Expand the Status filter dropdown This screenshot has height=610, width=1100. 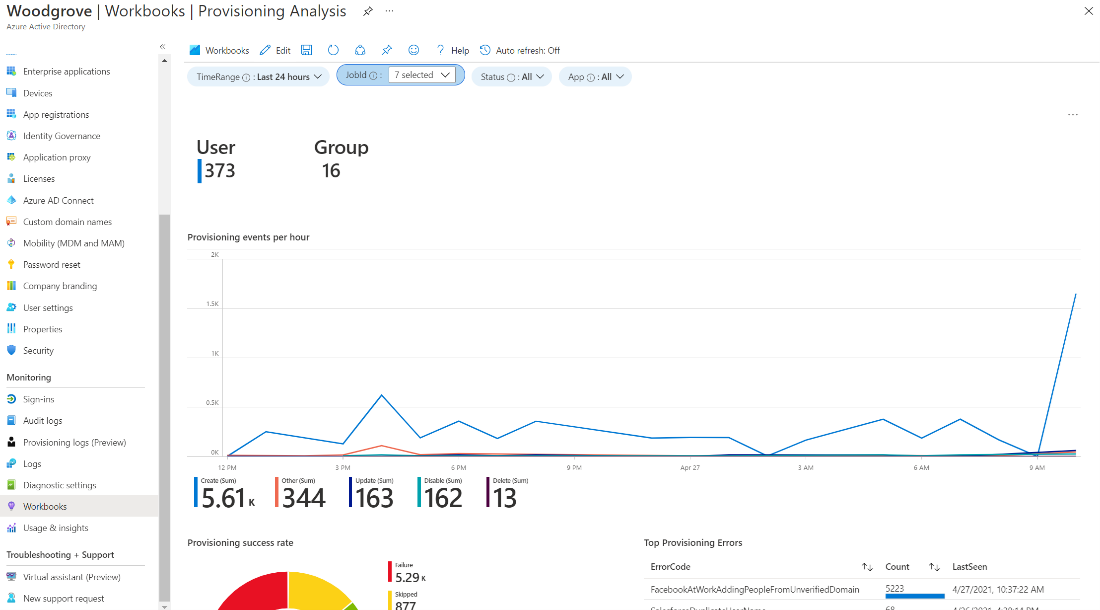click(509, 76)
